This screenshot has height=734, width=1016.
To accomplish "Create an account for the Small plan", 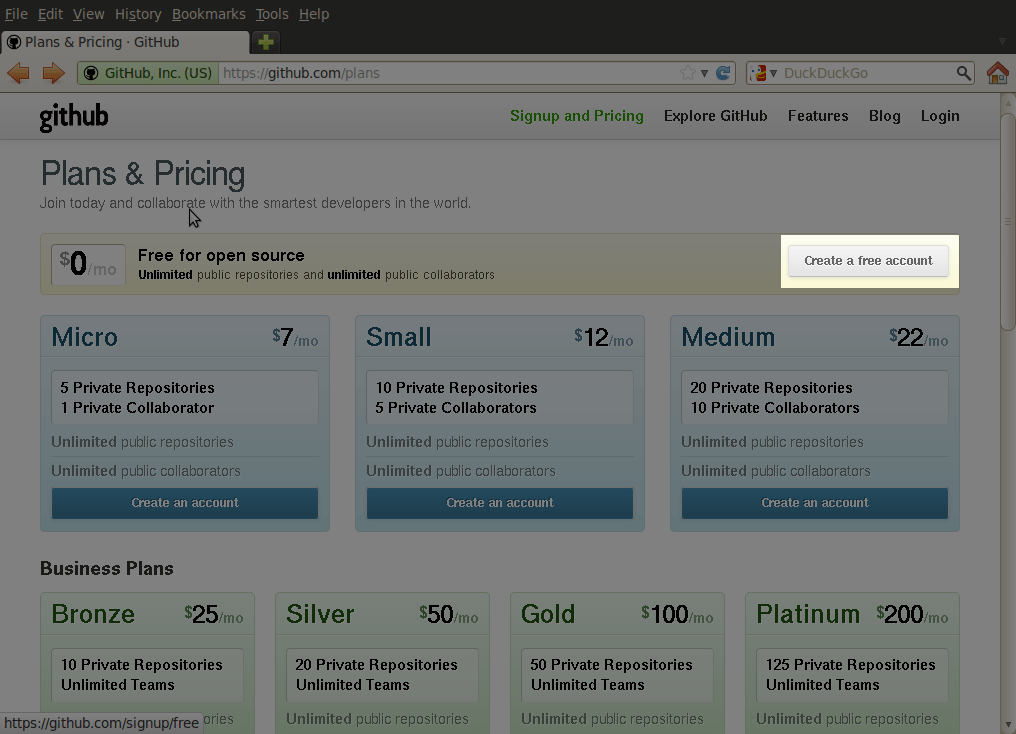I will [x=500, y=503].
